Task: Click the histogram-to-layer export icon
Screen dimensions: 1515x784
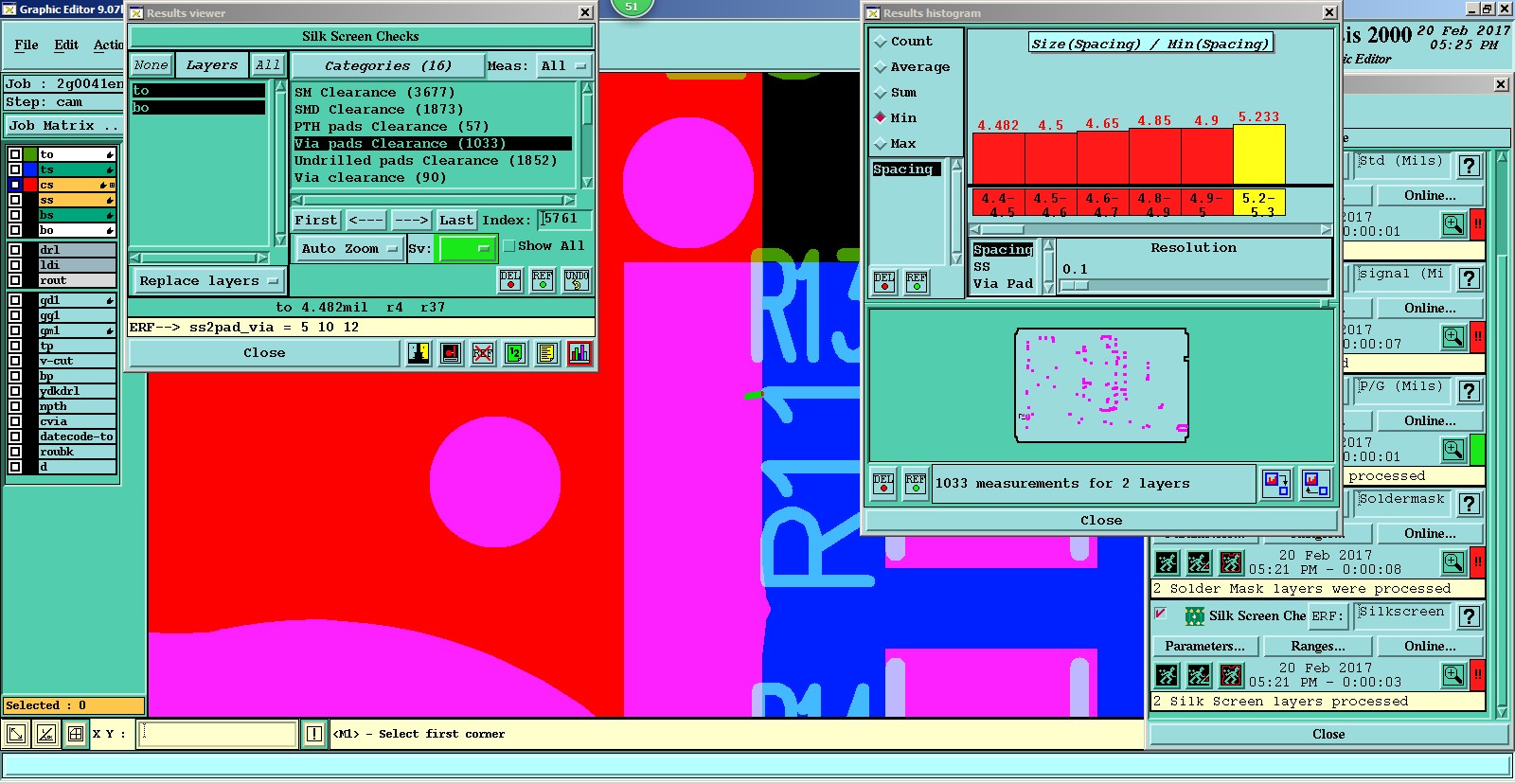Action: click(x=1276, y=484)
